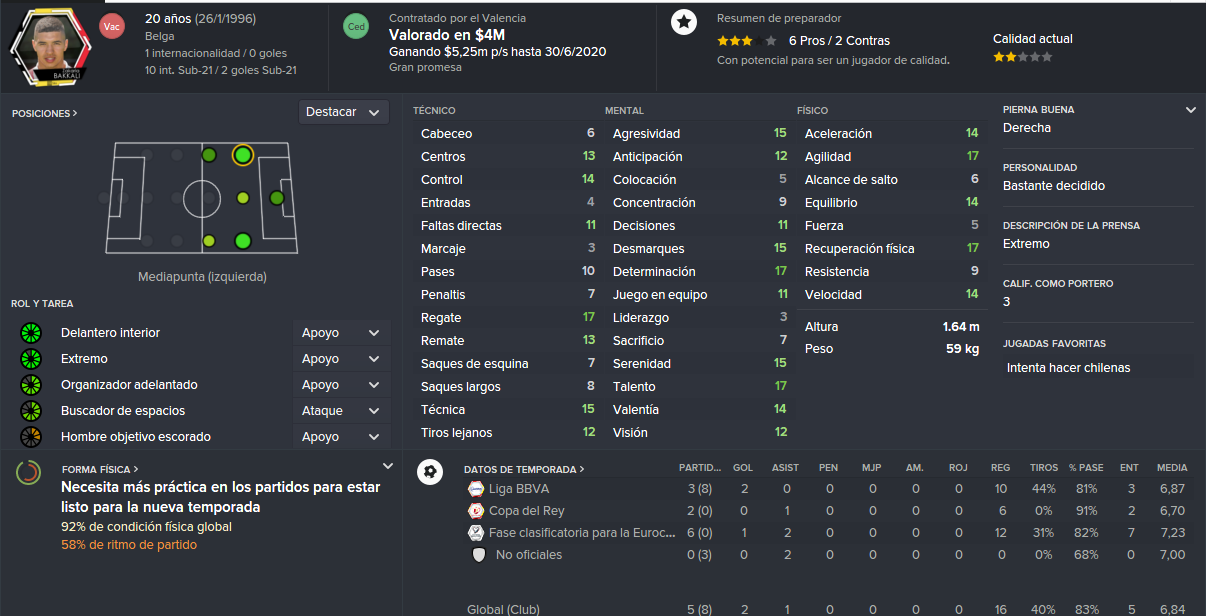Viewport: 1206px width, 616px height.
Task: Open the Destacar dropdown
Action: tap(344, 112)
